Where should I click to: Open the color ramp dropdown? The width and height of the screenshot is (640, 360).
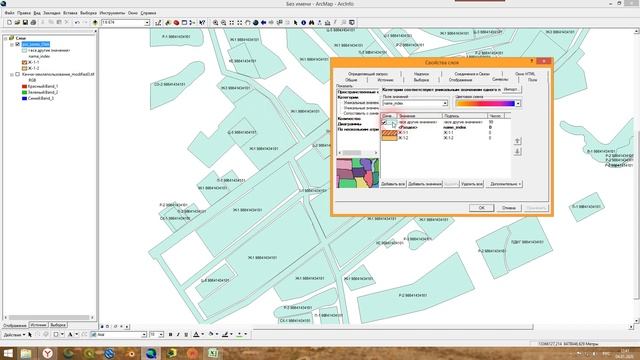[x=518, y=103]
